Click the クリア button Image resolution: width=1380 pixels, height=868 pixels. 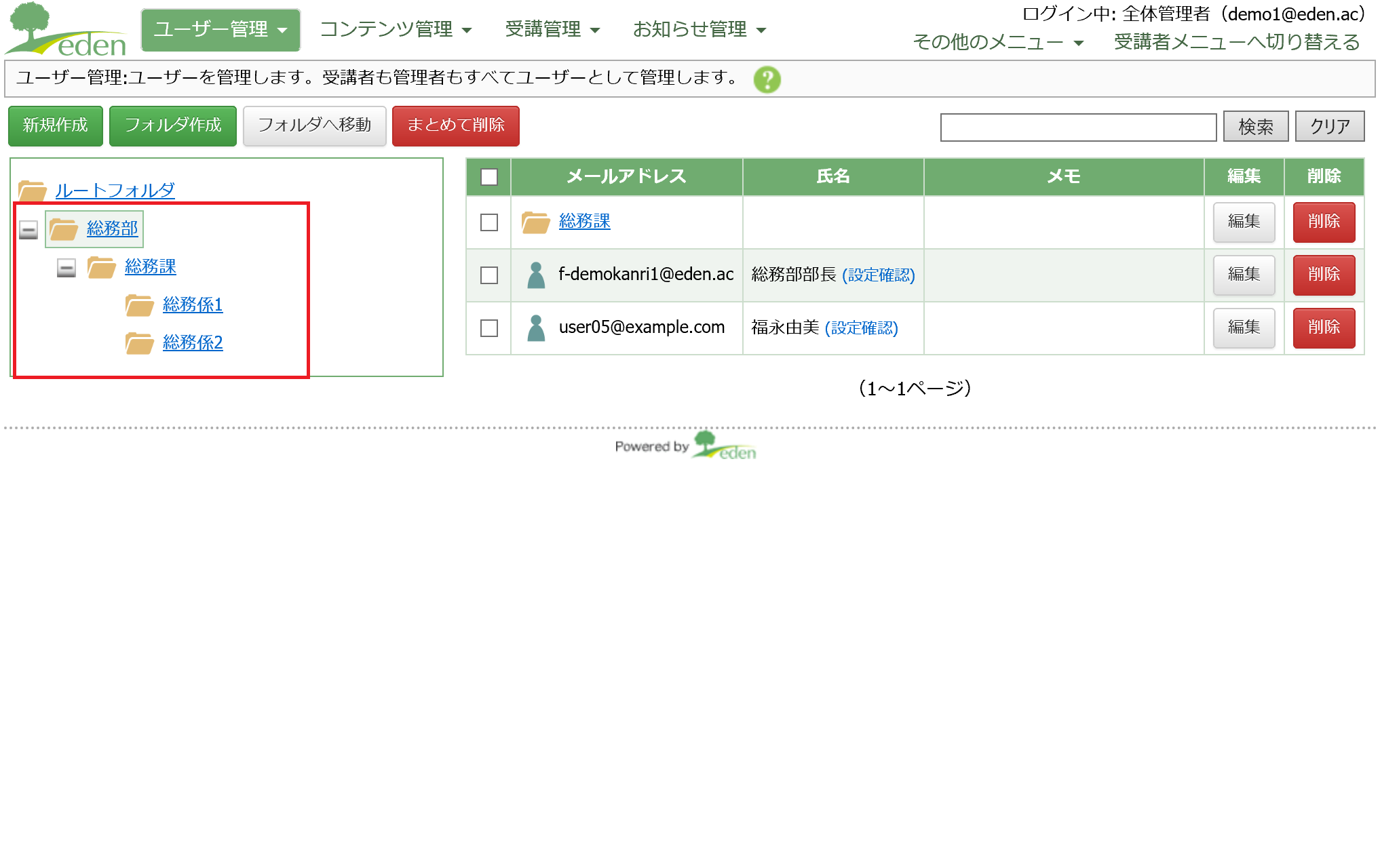[1330, 126]
